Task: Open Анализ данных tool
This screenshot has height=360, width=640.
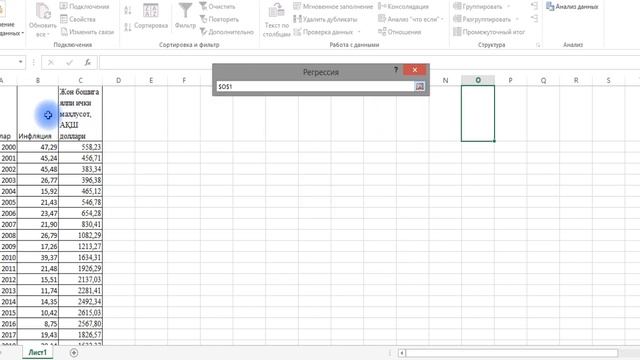Action: pyautogui.click(x=572, y=7)
